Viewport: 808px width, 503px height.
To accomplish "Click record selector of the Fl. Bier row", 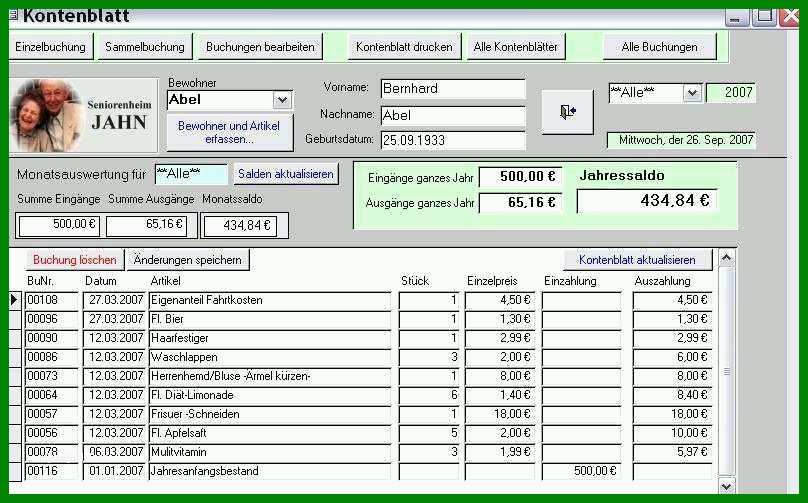I will click(x=14, y=320).
